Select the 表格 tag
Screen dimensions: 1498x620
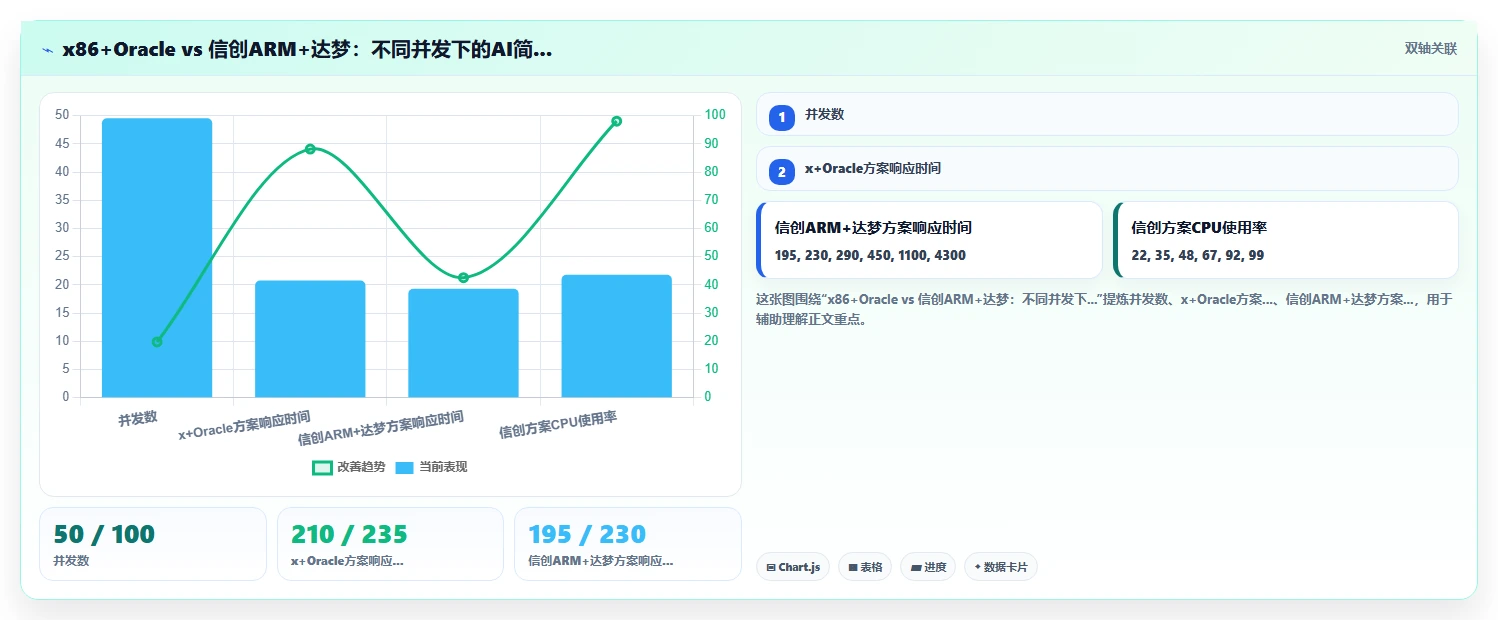click(865, 567)
